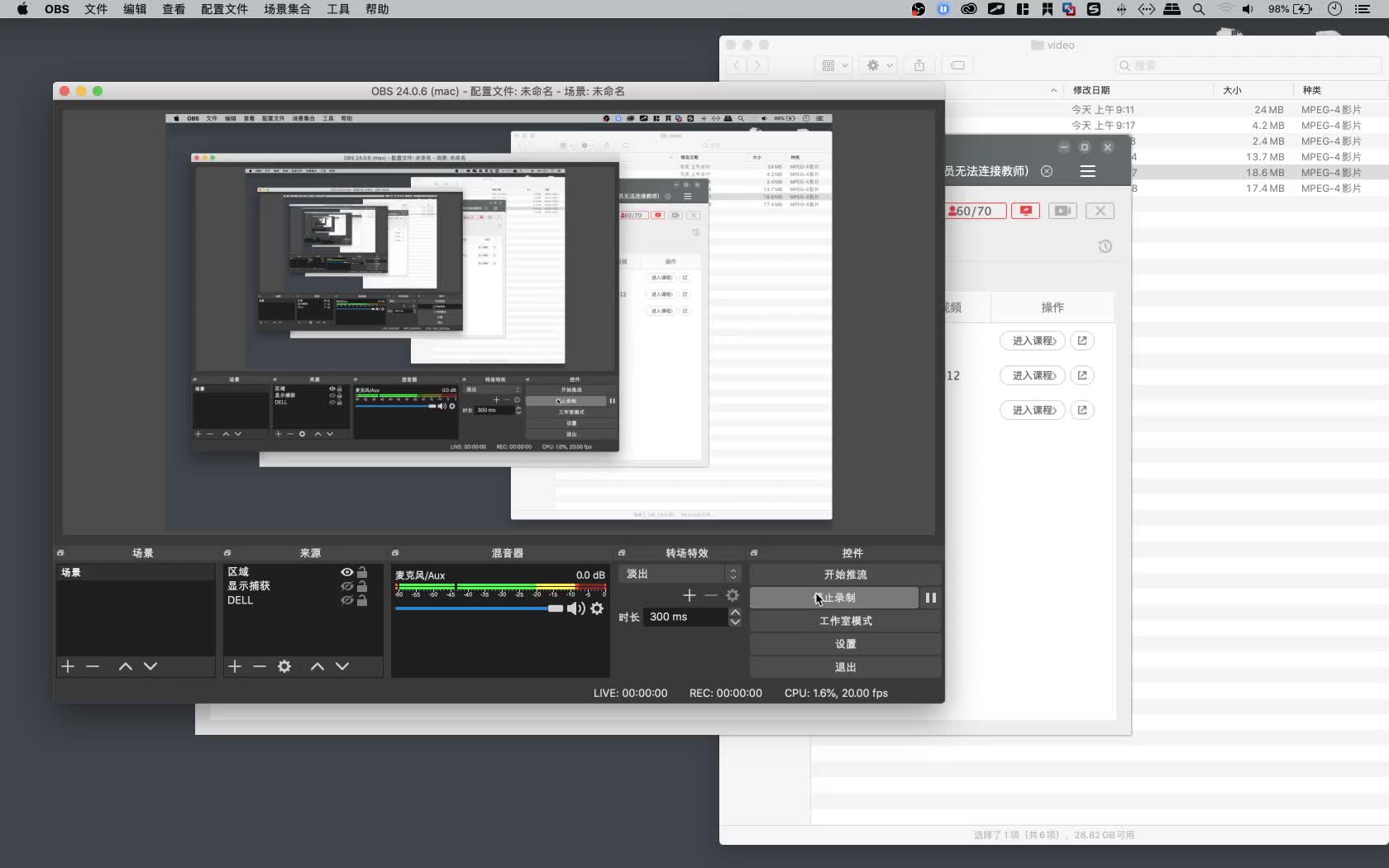Click the Finder search field

point(1248,65)
